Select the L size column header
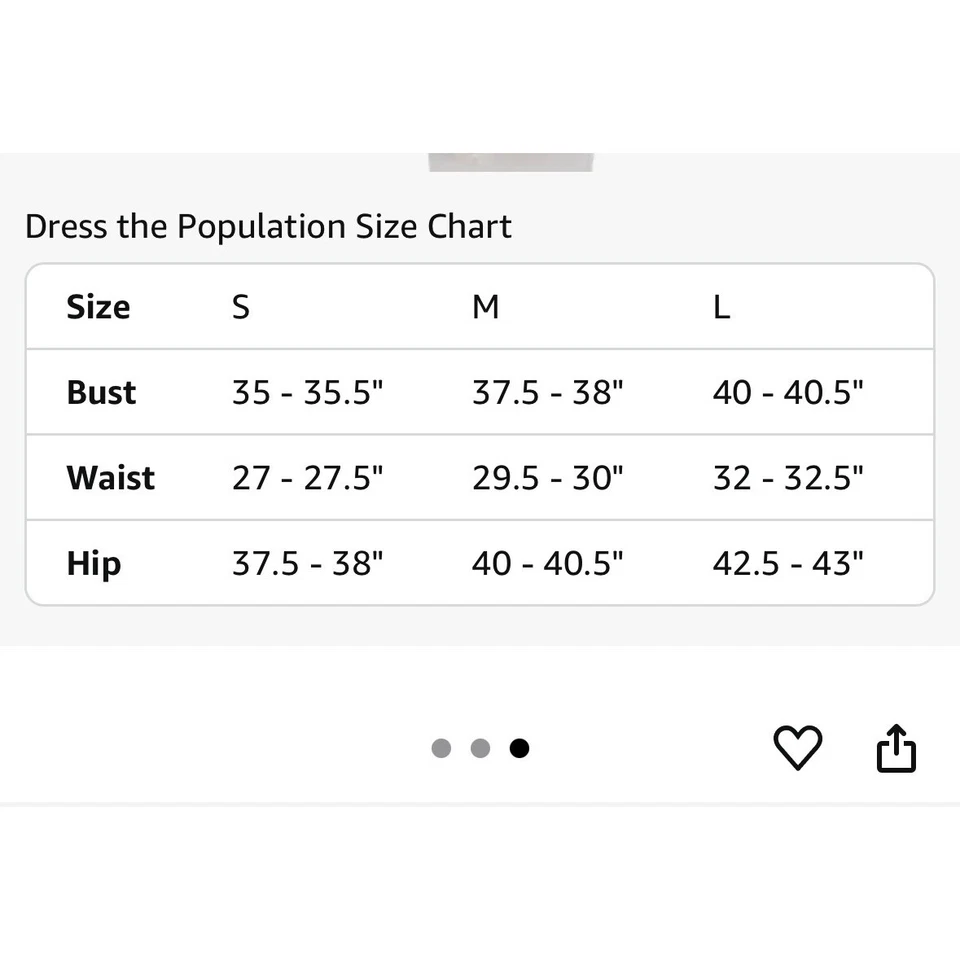Image resolution: width=960 pixels, height=960 pixels. (721, 307)
